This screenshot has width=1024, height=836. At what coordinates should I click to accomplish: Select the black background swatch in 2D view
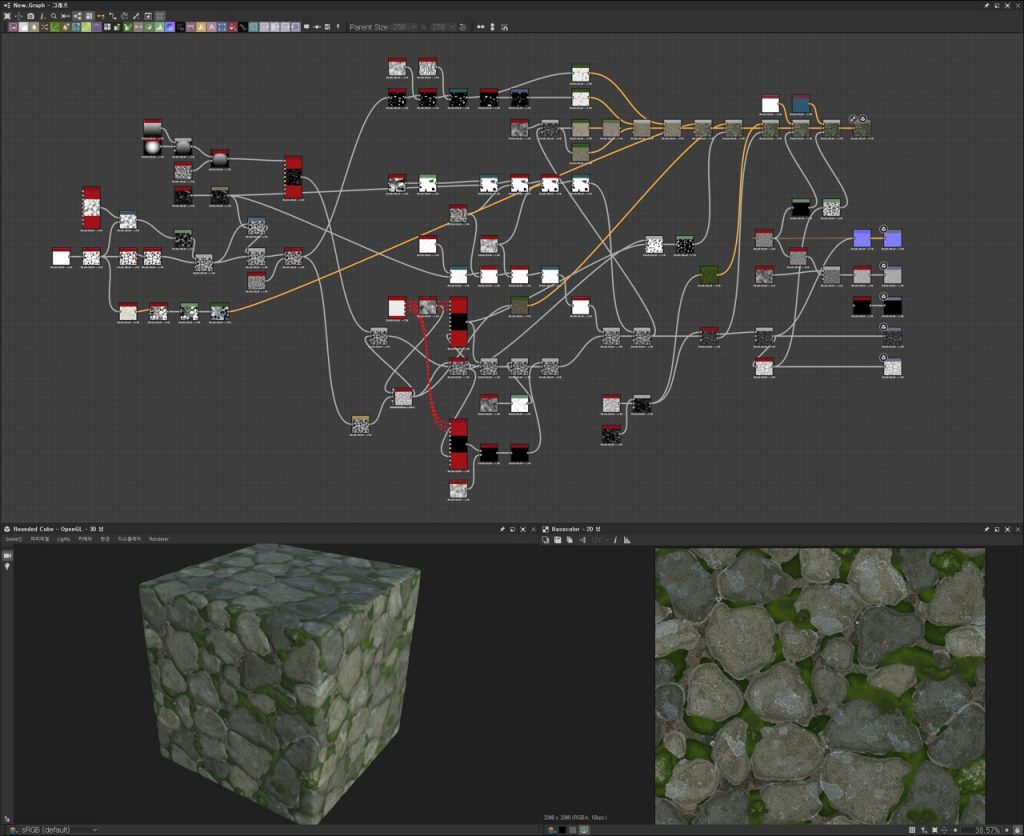(x=562, y=830)
